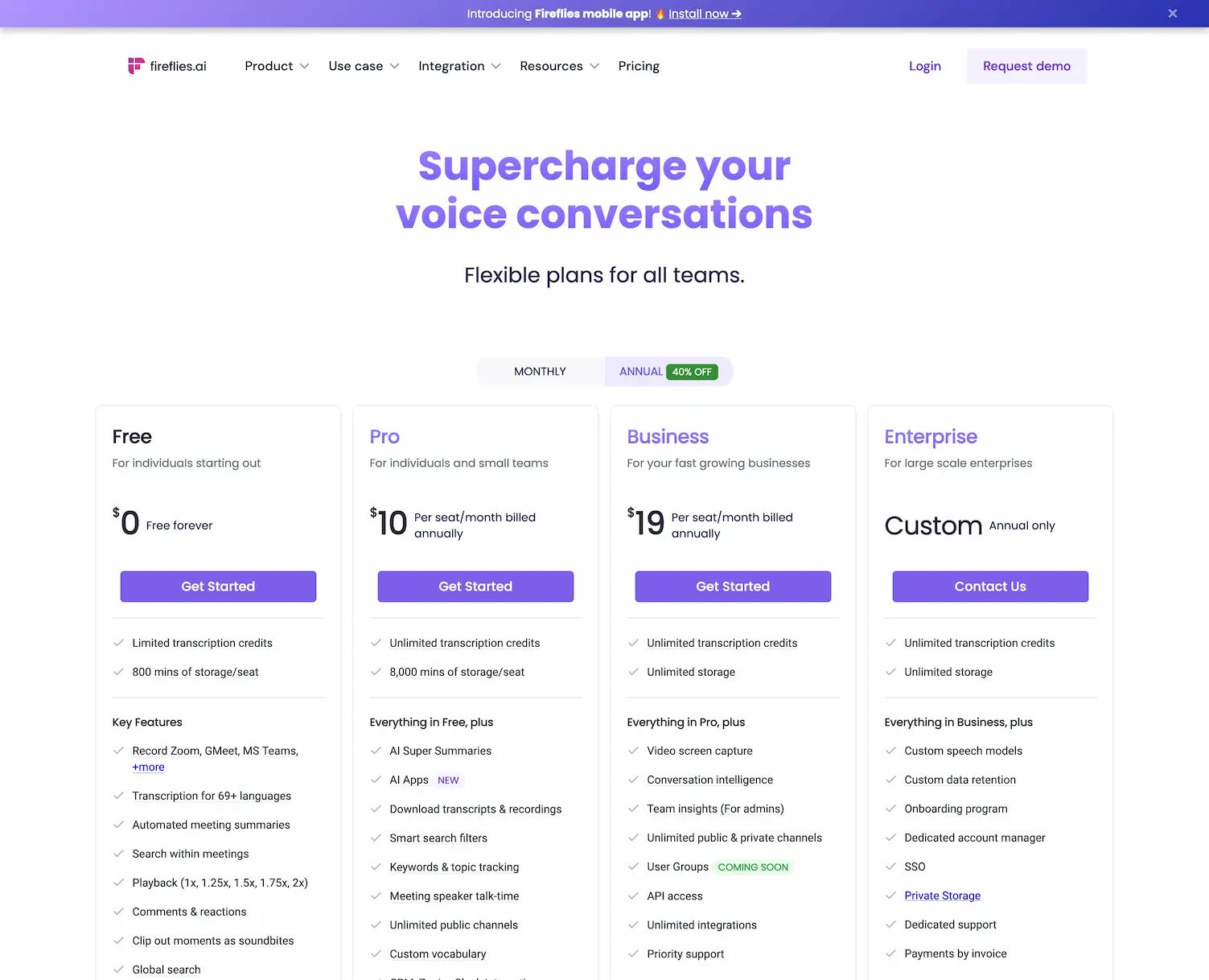
Task: Click the Install now arrow link
Action: [705, 14]
